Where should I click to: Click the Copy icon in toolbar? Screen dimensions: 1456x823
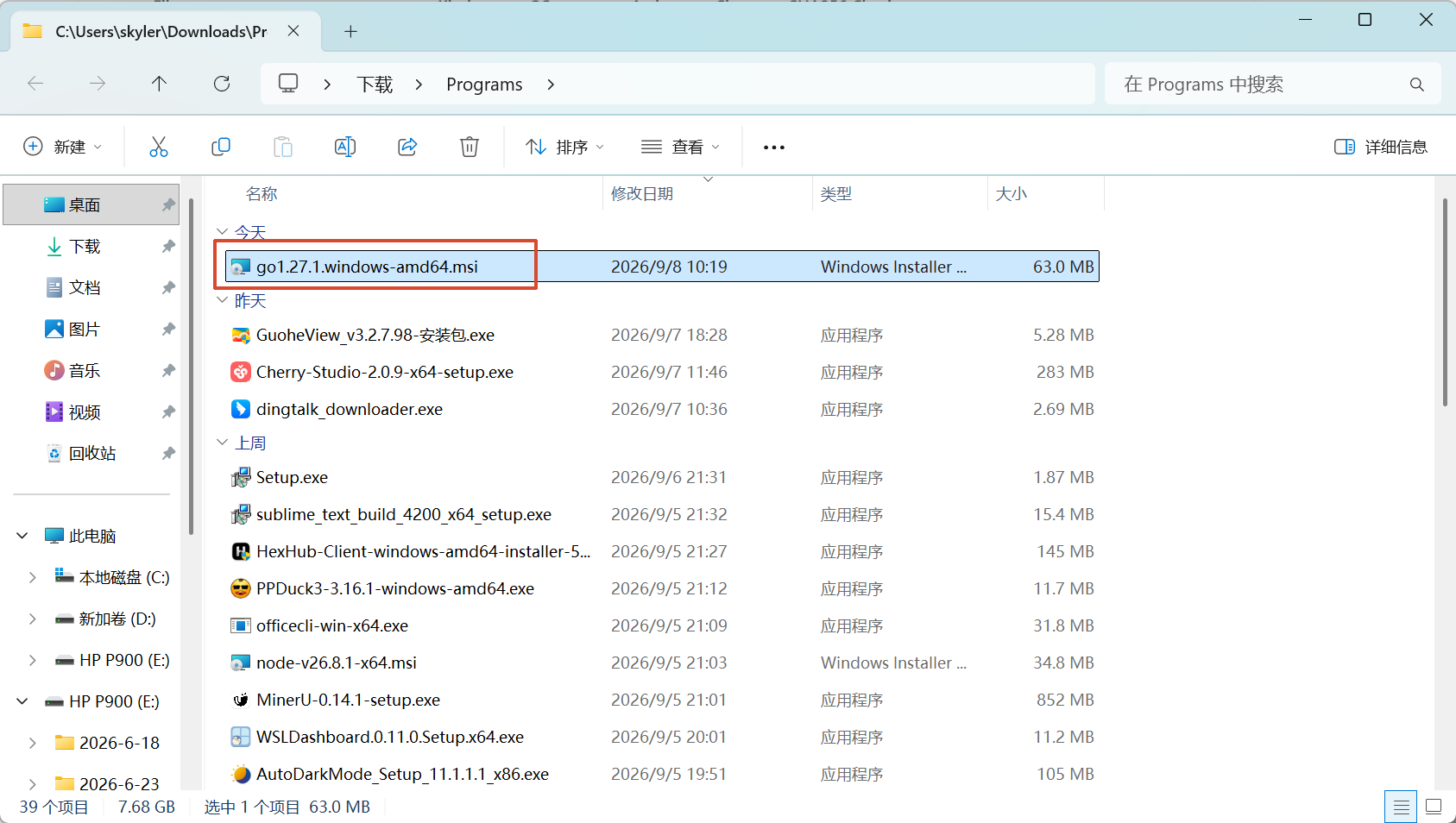point(221,147)
